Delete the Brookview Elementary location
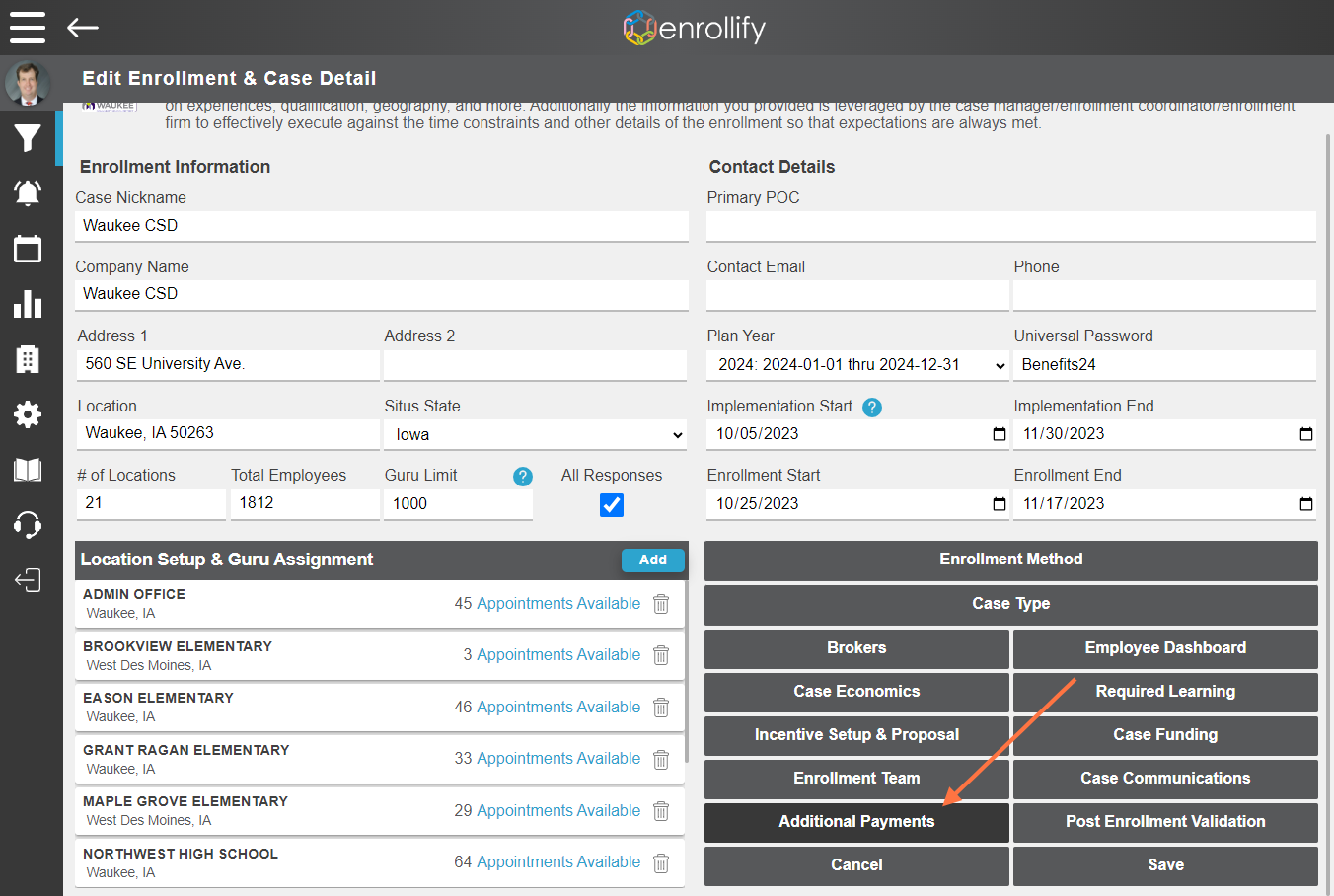Viewport: 1334px width, 896px height. 661,655
